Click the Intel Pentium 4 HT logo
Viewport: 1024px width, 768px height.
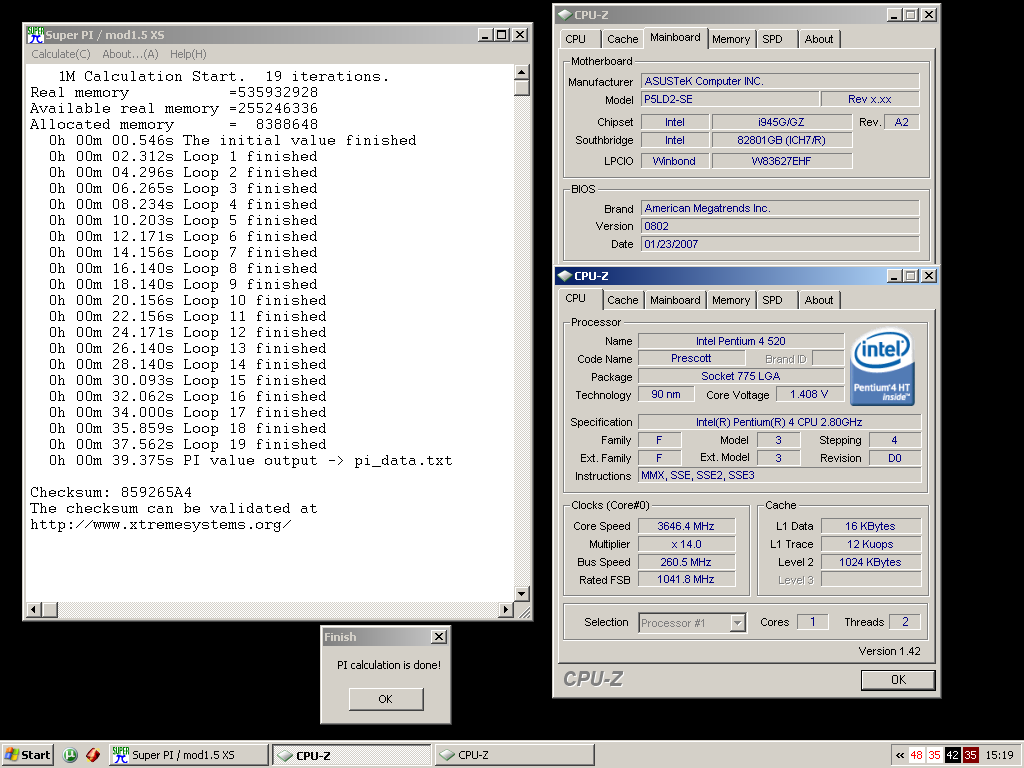[x=881, y=368]
